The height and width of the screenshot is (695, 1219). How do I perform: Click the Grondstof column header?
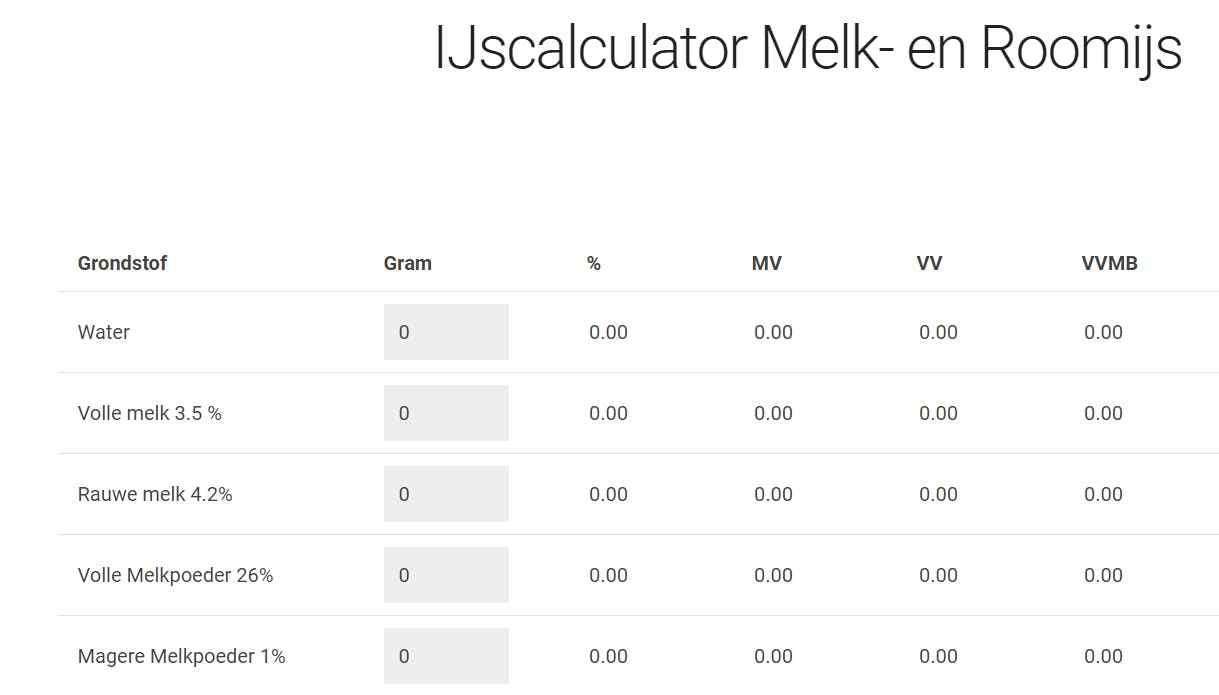(122, 263)
